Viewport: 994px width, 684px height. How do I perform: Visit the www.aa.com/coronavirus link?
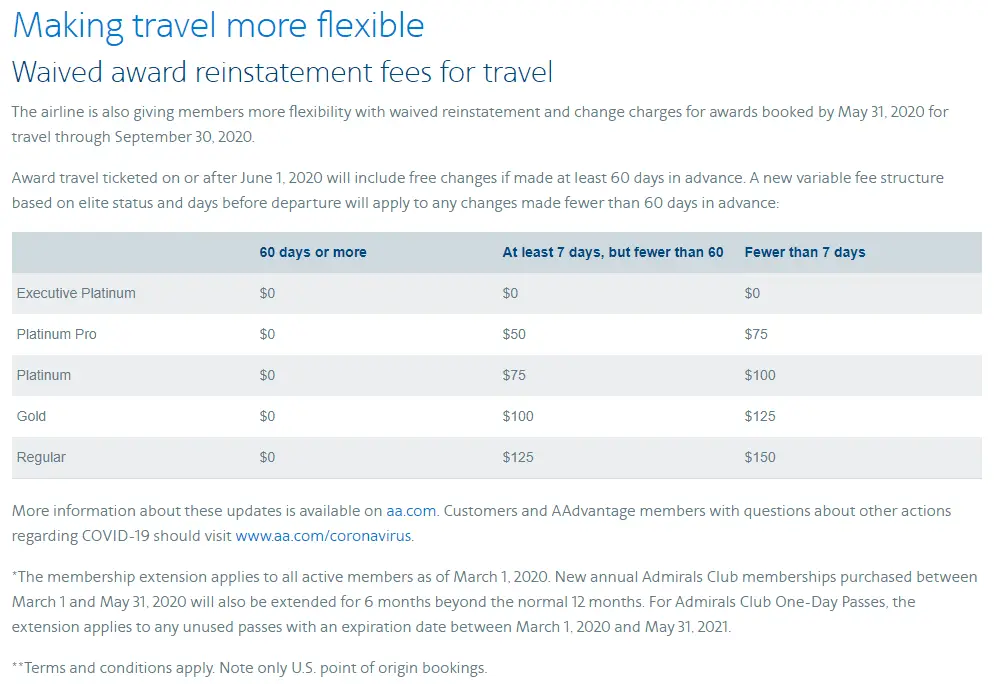(323, 536)
